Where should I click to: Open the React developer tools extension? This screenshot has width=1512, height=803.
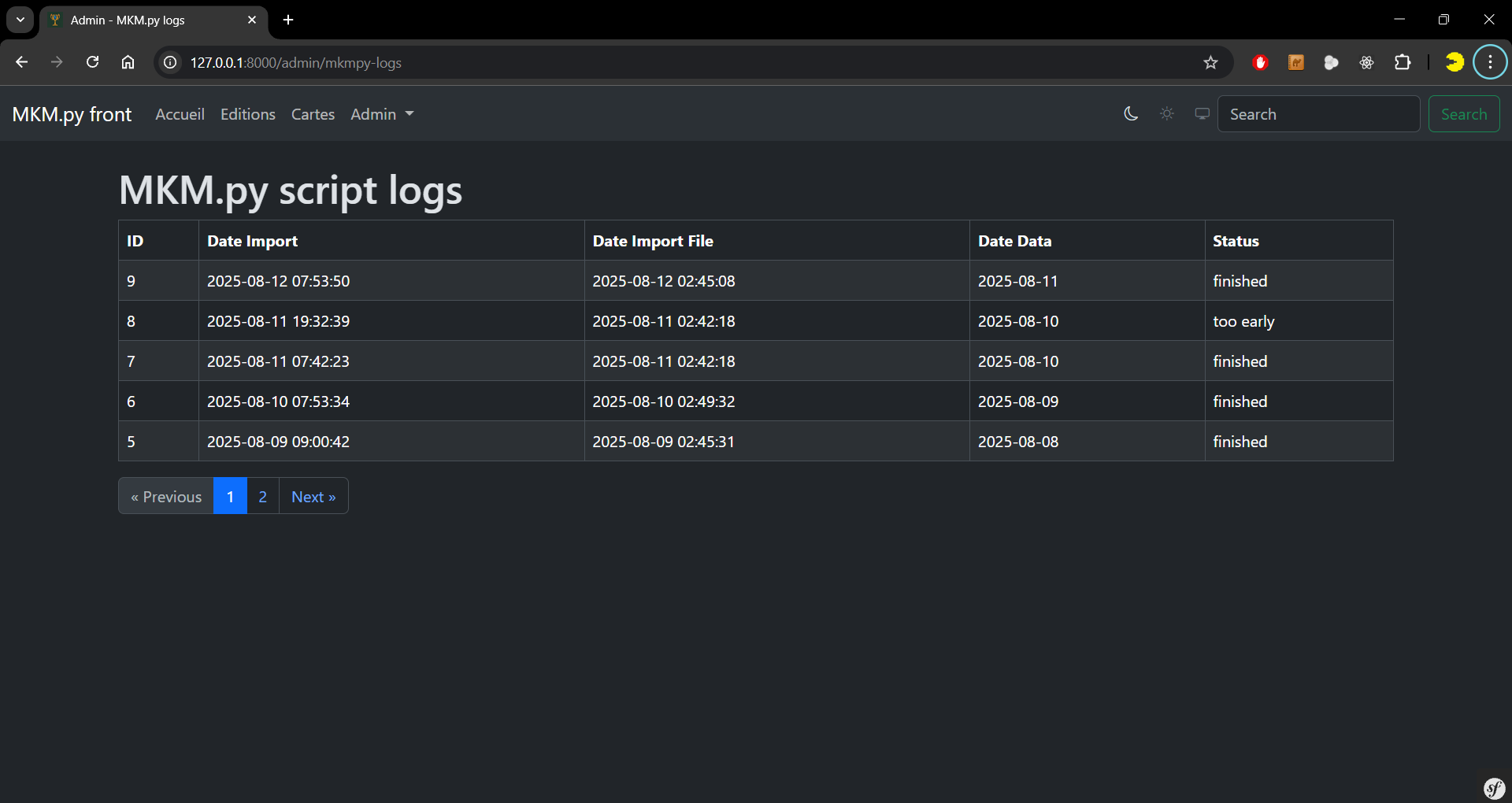pos(1366,63)
